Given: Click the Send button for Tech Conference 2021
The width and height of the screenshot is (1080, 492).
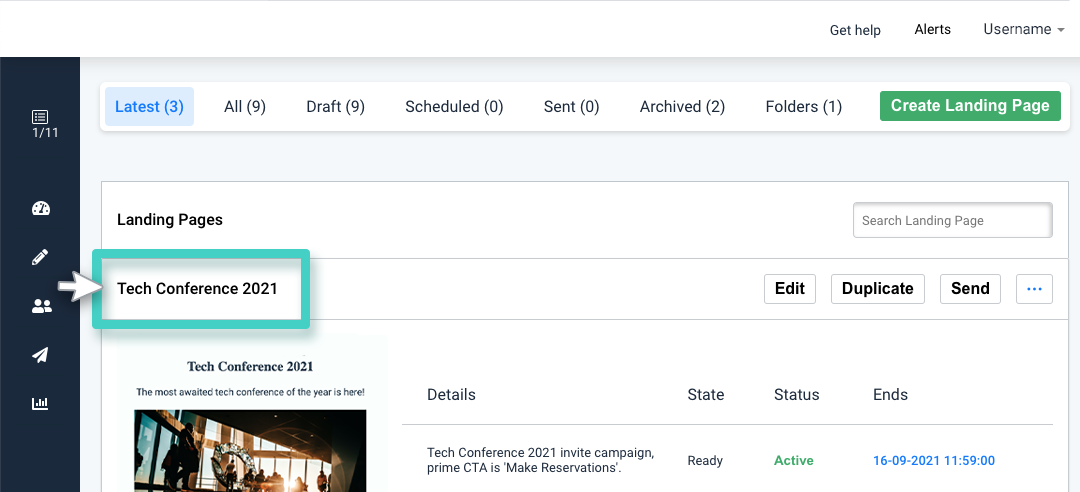Looking at the screenshot, I should (970, 289).
